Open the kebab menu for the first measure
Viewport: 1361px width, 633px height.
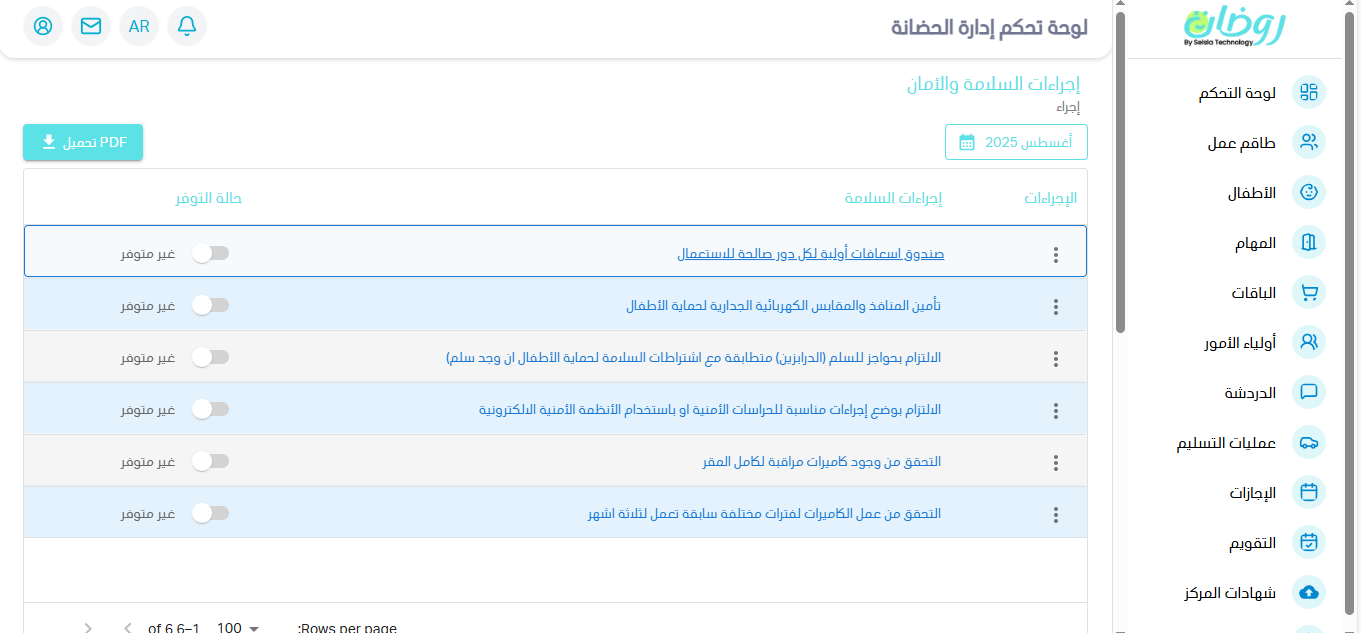[x=1055, y=253]
